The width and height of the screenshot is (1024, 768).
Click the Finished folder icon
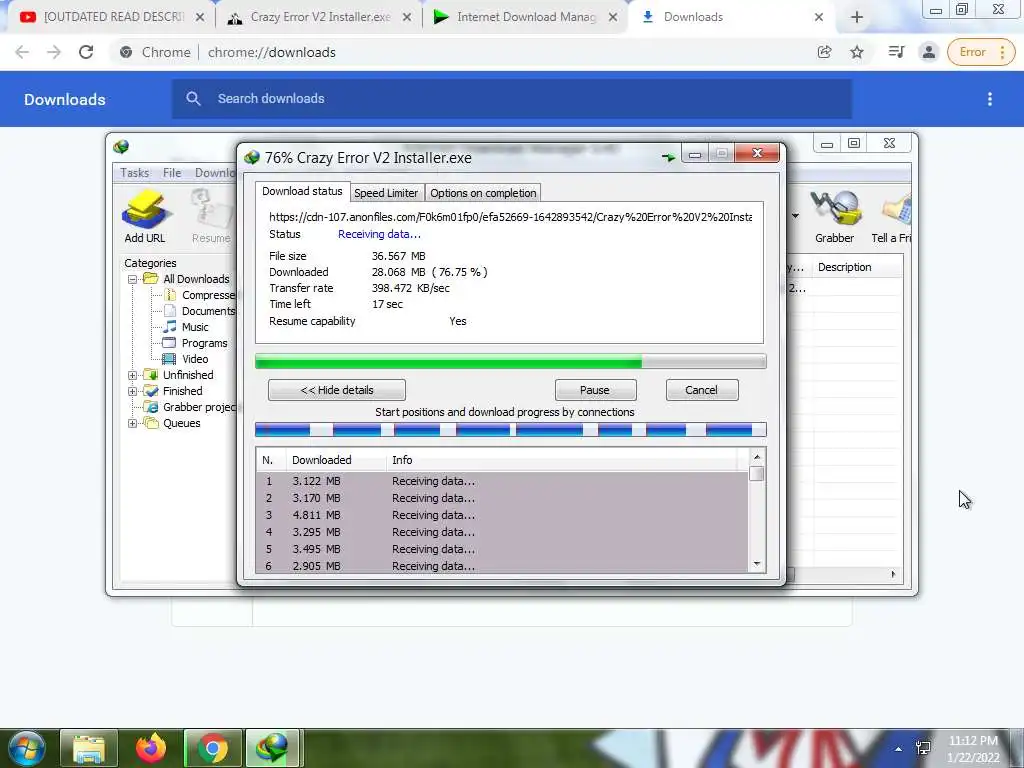coord(151,391)
